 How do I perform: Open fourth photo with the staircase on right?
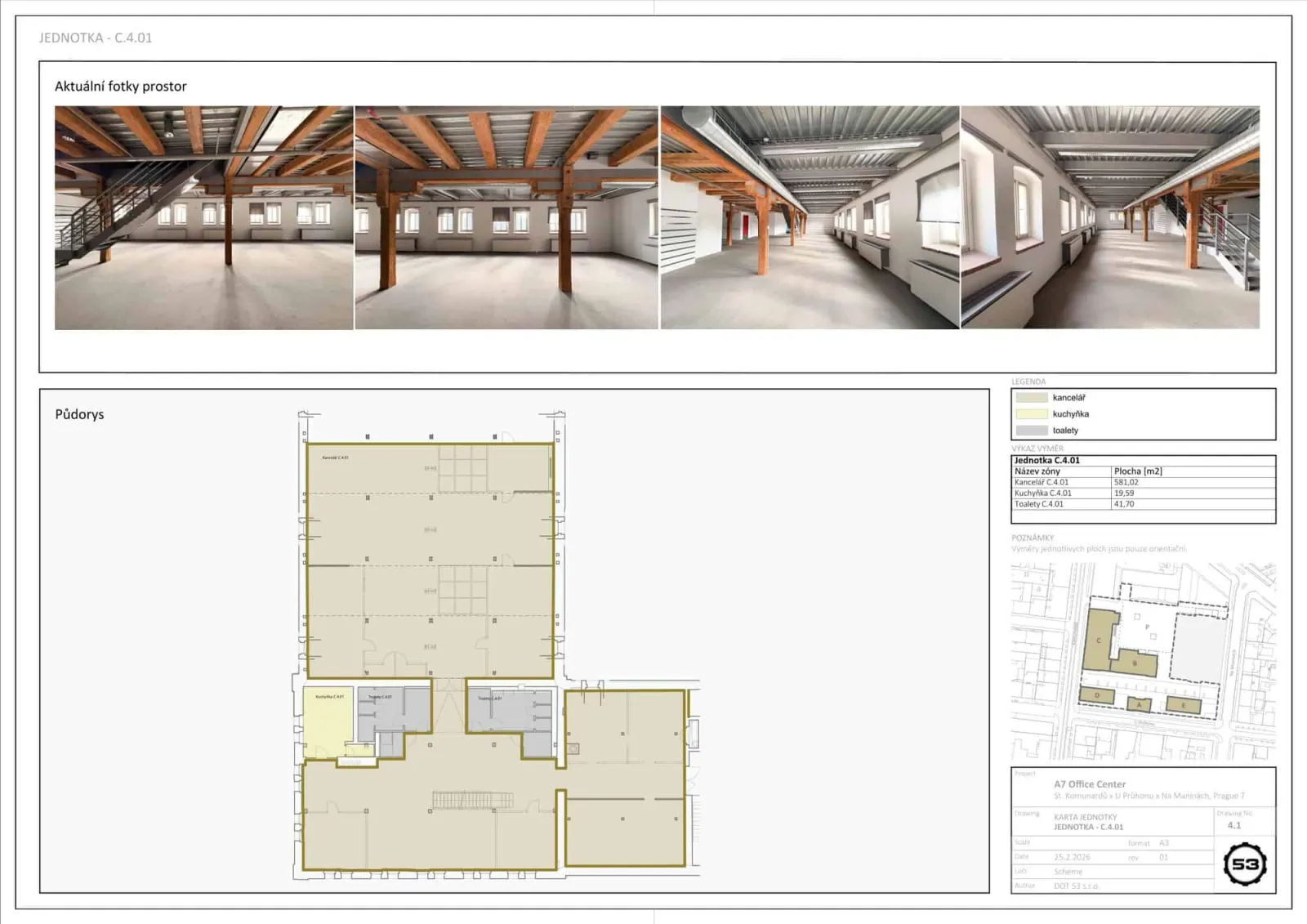click(1110, 217)
